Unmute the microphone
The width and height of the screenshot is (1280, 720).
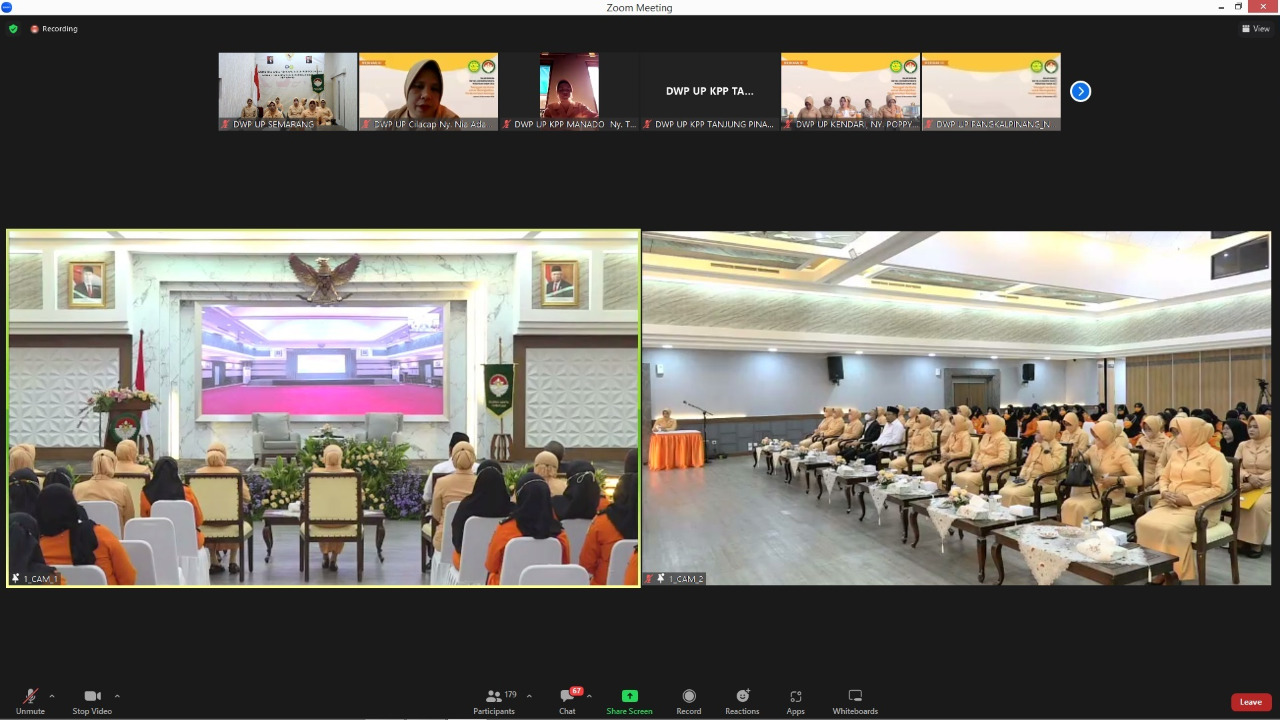pos(30,701)
